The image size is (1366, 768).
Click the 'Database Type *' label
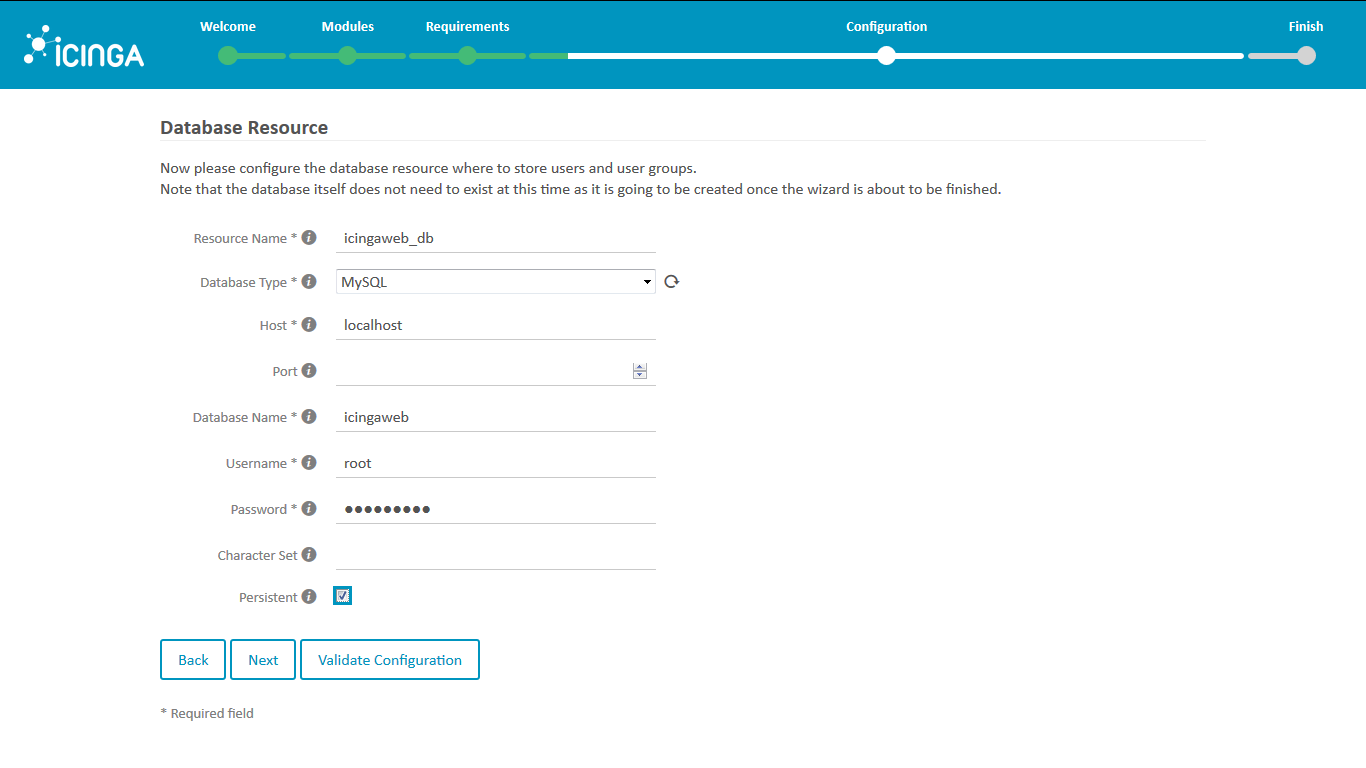(x=249, y=282)
